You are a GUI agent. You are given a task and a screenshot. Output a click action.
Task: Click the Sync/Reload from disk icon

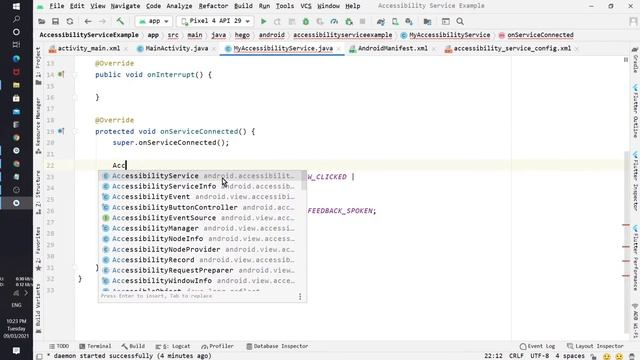pos(70,21)
